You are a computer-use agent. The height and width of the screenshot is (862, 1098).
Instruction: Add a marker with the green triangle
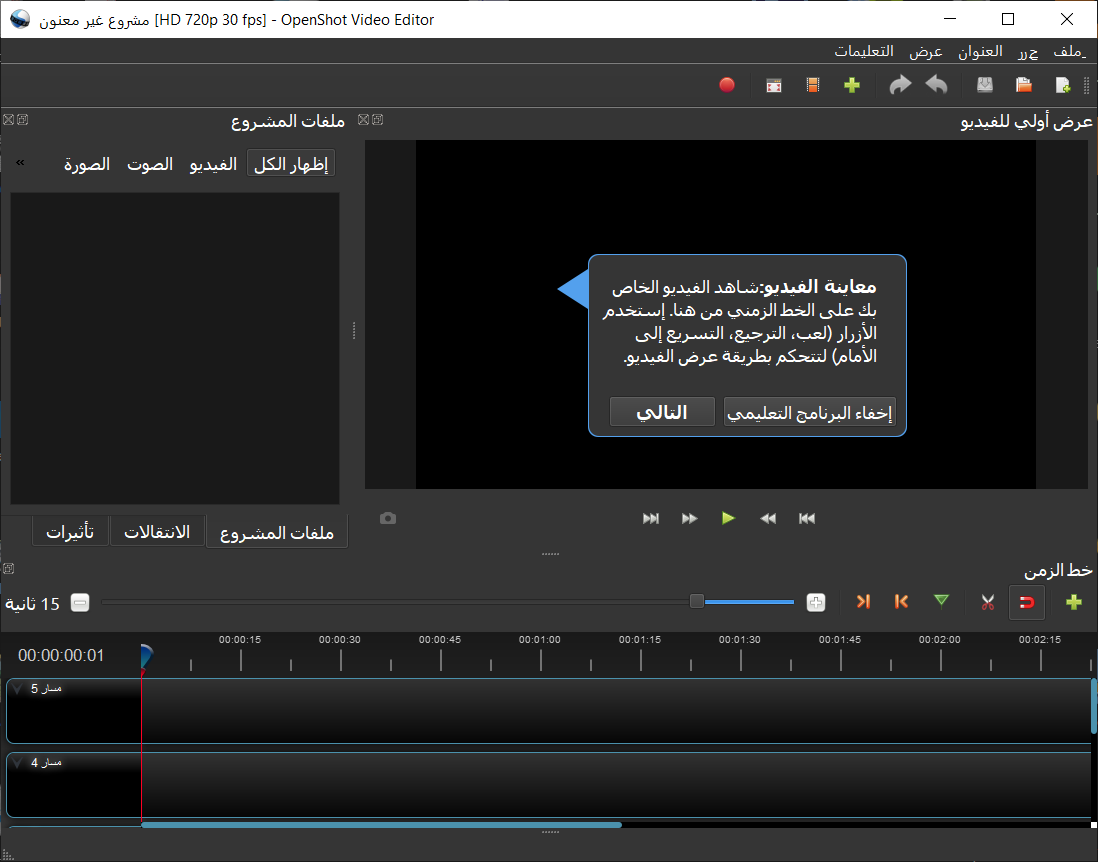(941, 602)
